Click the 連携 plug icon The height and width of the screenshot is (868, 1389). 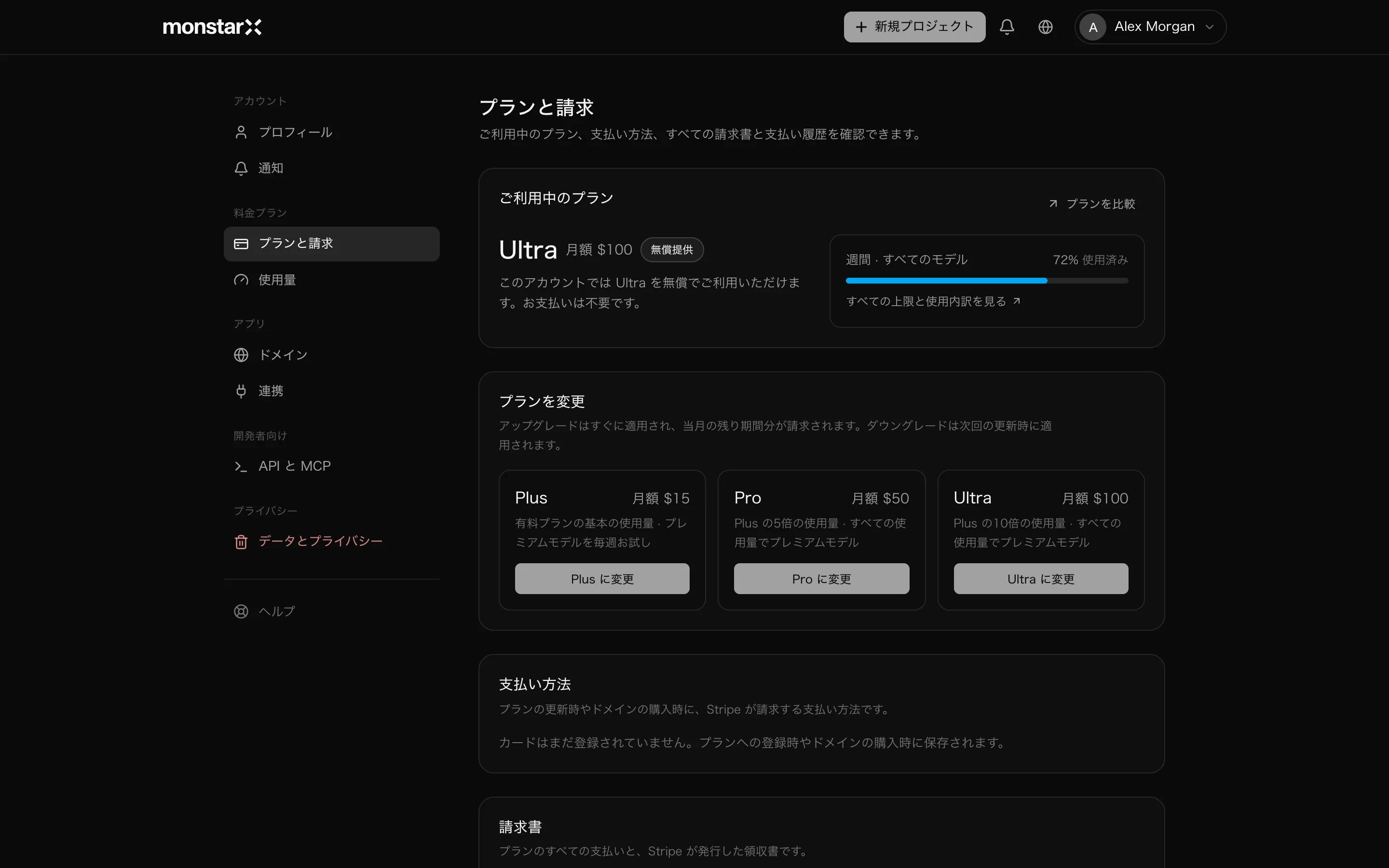(x=241, y=391)
